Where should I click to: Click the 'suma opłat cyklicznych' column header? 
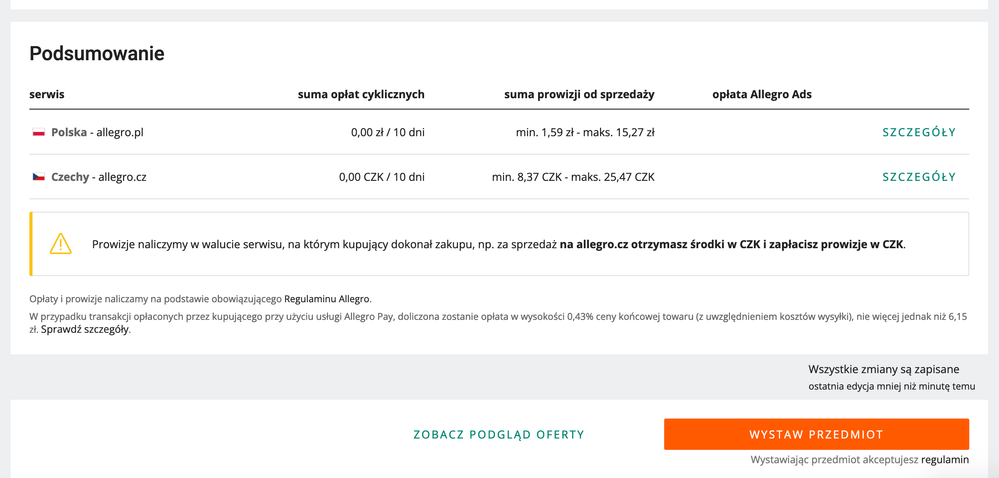pyautogui.click(x=361, y=94)
